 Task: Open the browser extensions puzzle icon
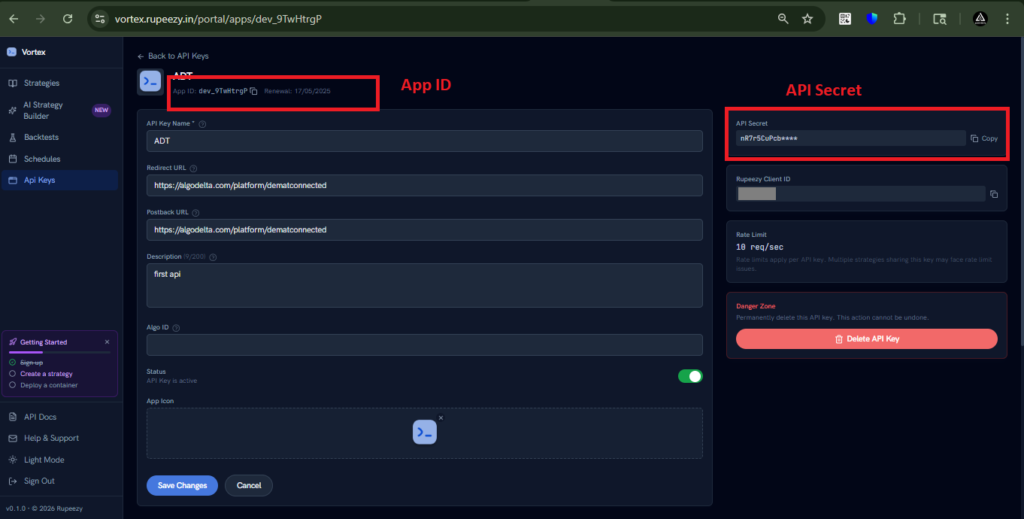[x=871, y=19]
